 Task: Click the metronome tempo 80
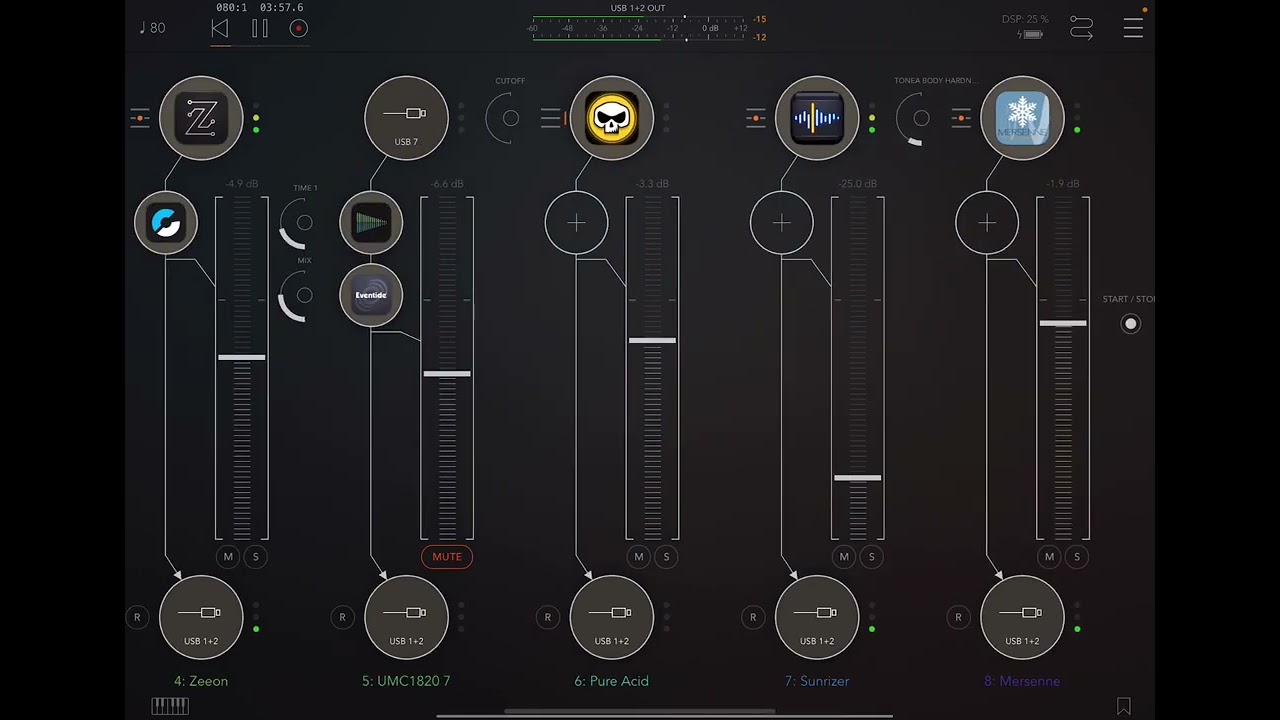pos(153,28)
